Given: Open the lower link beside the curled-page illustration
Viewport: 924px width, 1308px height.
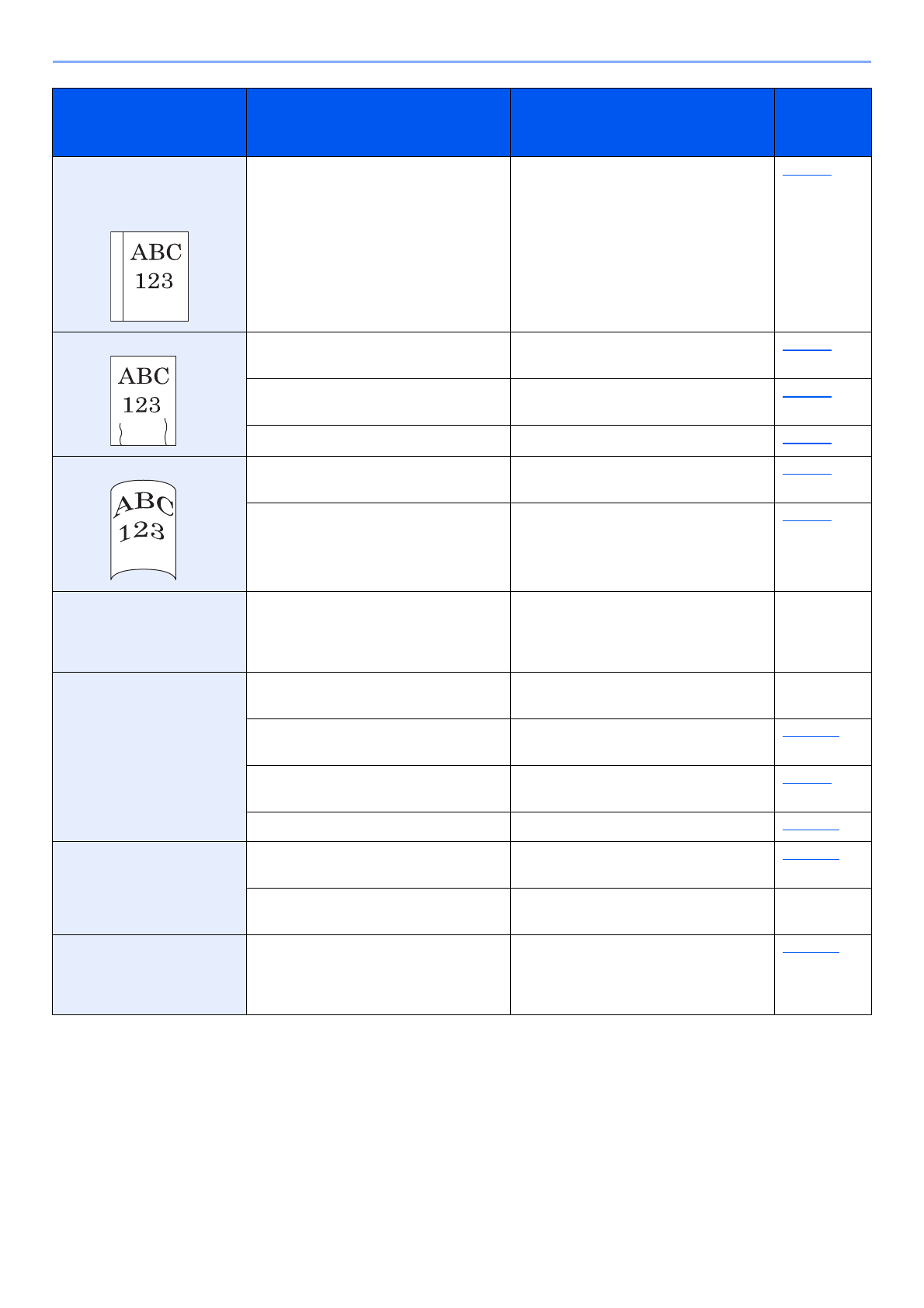Looking at the screenshot, I should (806, 518).
